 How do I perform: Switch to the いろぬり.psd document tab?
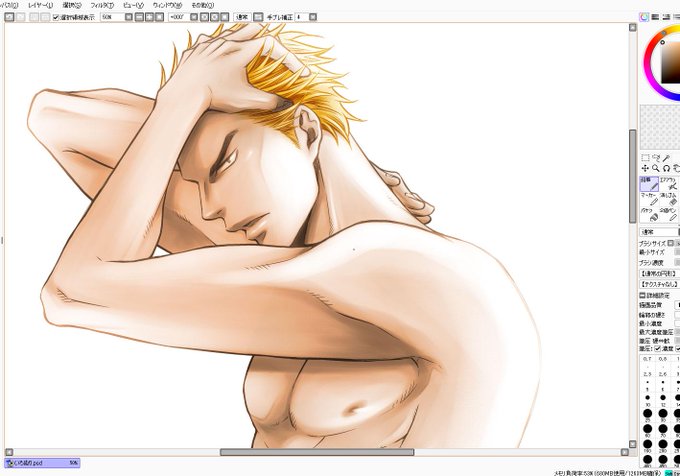coord(42,463)
